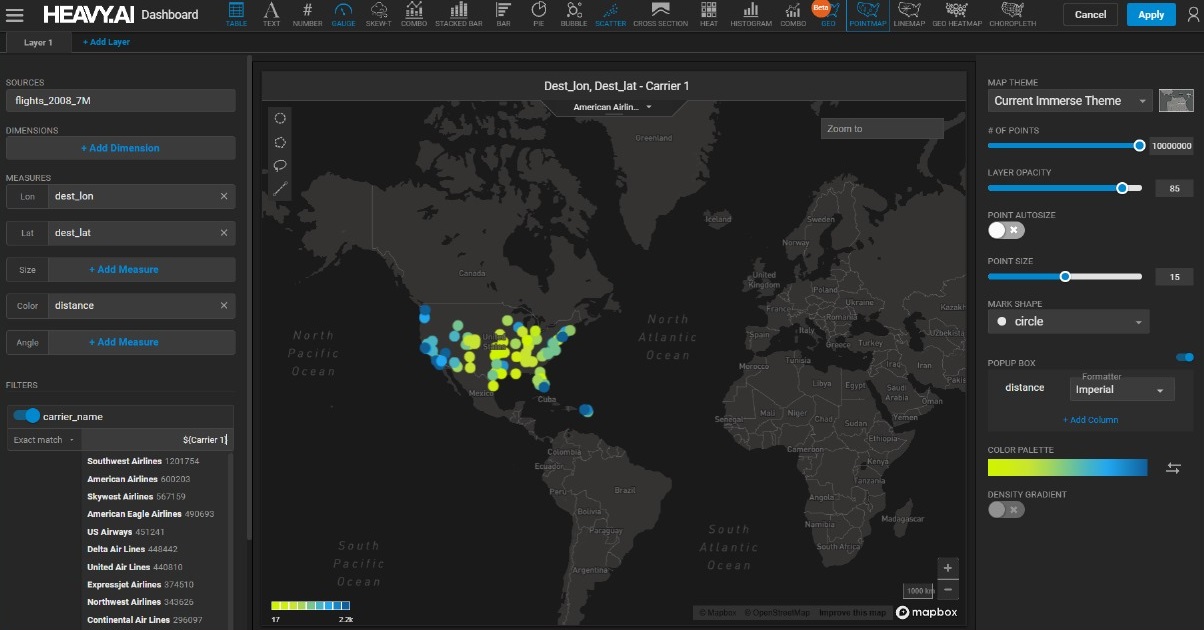Click the Add Dimension button
The image size is (1204, 630).
click(120, 148)
